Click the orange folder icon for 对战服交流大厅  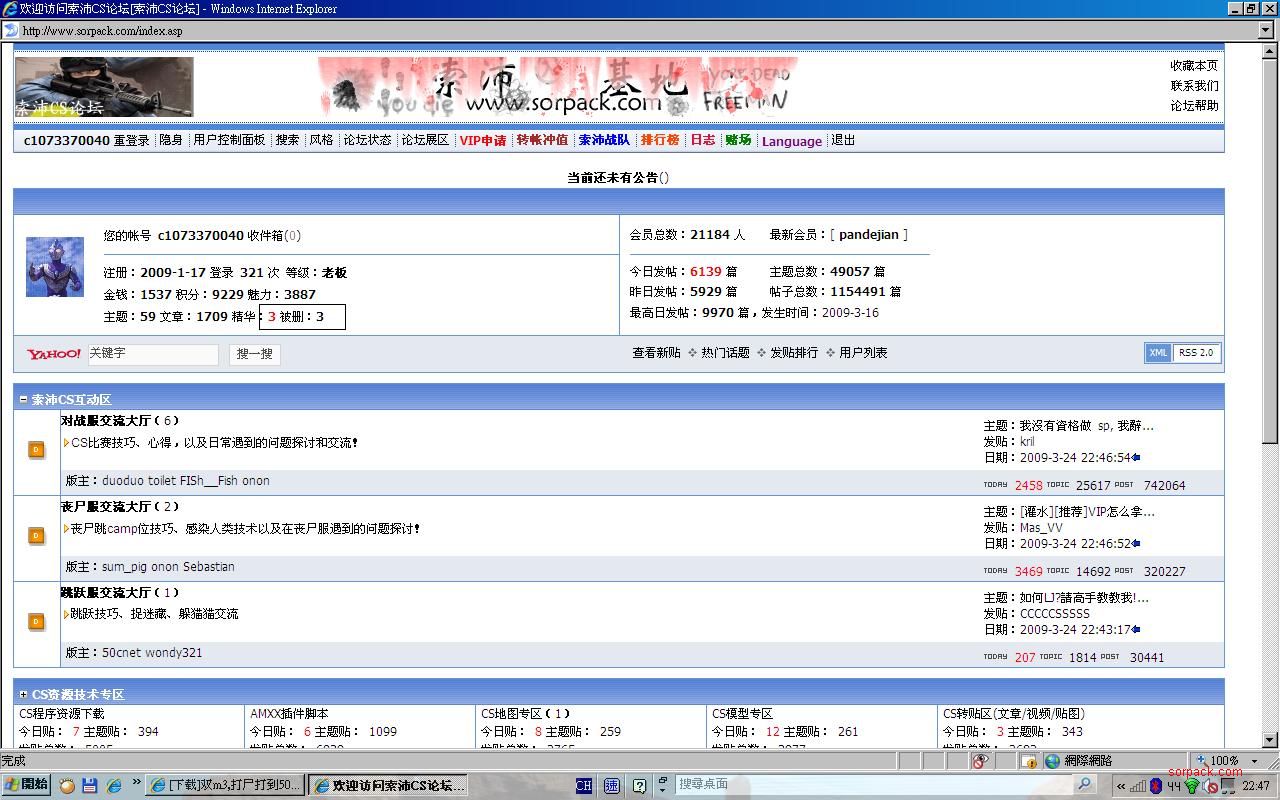(x=36, y=450)
